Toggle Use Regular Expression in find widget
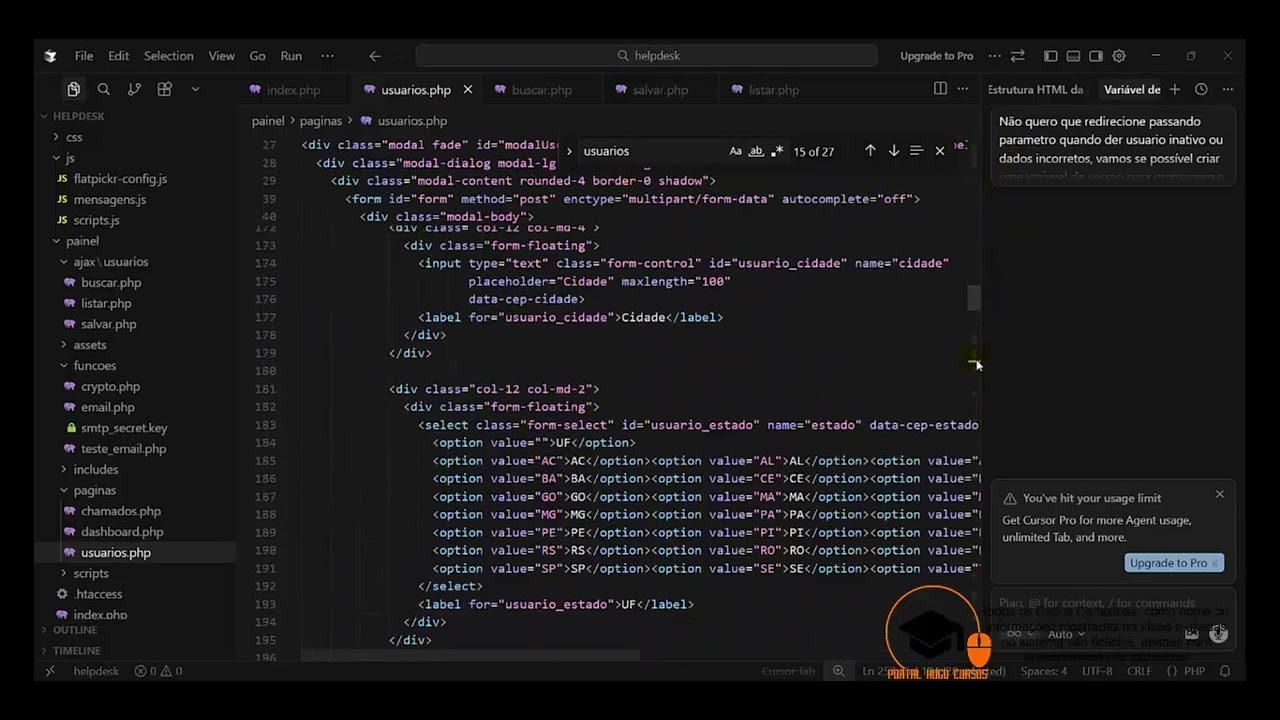This screenshot has height=720, width=1280. coord(777,151)
